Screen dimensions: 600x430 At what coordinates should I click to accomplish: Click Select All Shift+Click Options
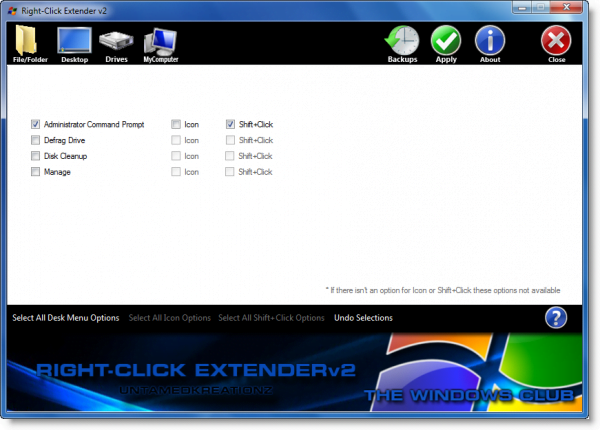pyautogui.click(x=271, y=318)
